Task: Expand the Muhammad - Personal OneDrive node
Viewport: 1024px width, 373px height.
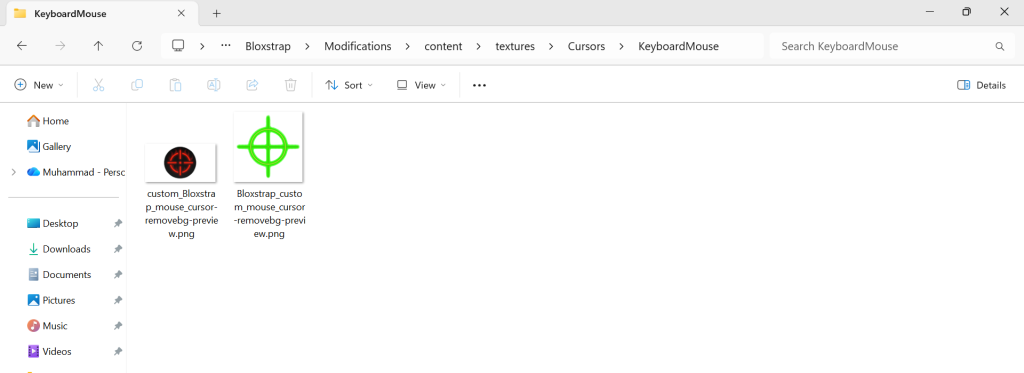Action: [13, 172]
